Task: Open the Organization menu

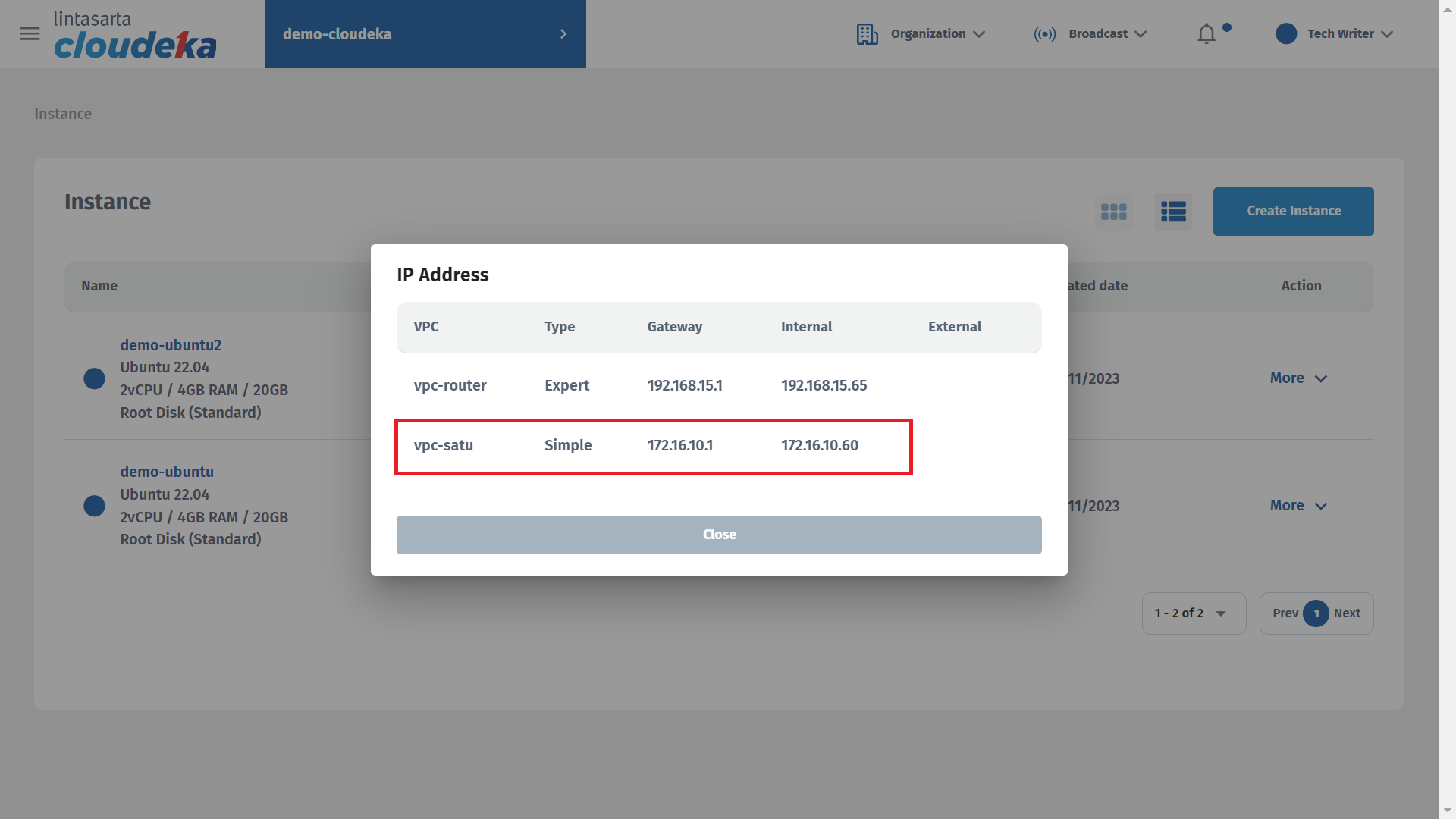Action: (x=937, y=34)
